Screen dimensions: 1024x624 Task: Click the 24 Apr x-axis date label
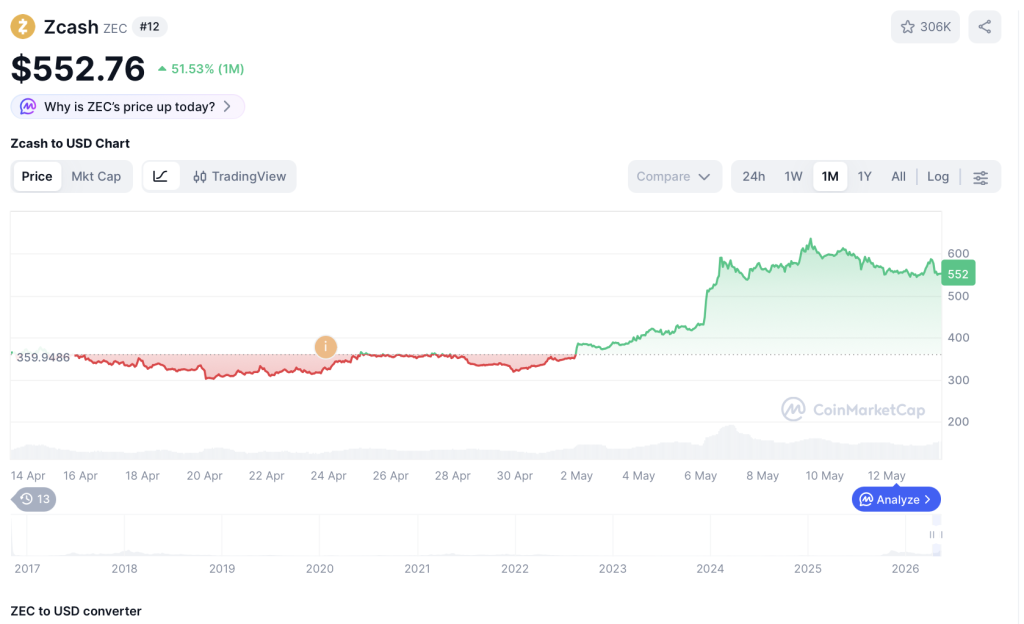tap(328, 476)
